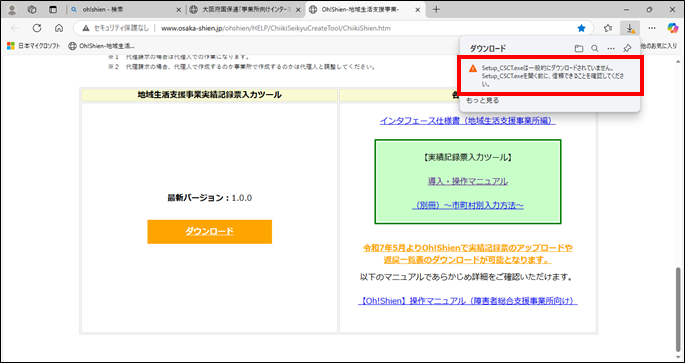Close the 大阪府国保連 tab
Screen dimensions: 685x363
(298, 10)
